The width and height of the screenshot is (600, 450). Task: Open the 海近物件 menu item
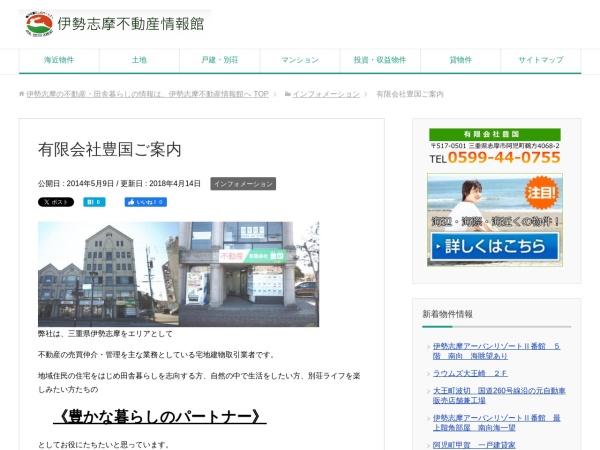(59, 60)
